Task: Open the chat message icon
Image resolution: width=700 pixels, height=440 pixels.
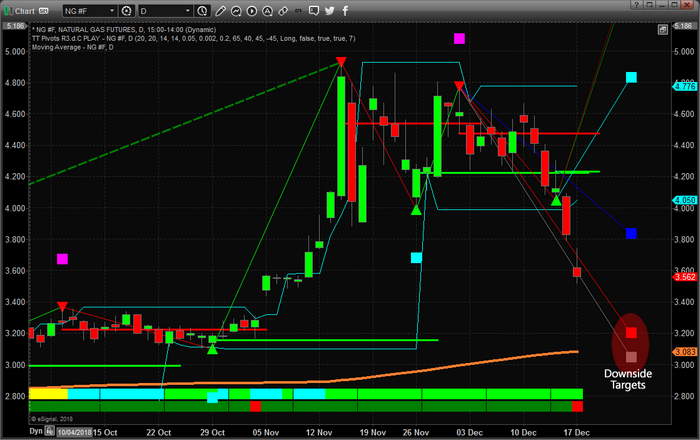Action: coord(314,11)
